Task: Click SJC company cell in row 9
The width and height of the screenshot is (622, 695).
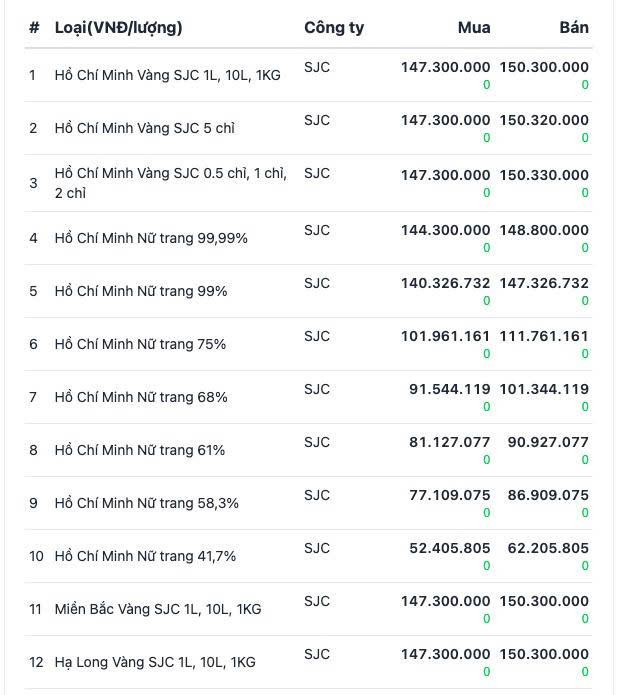Action: [x=317, y=495]
